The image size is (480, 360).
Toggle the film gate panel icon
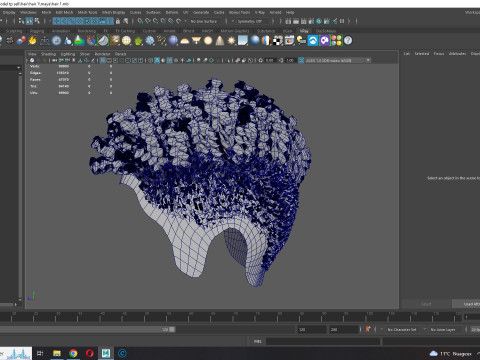(109, 60)
